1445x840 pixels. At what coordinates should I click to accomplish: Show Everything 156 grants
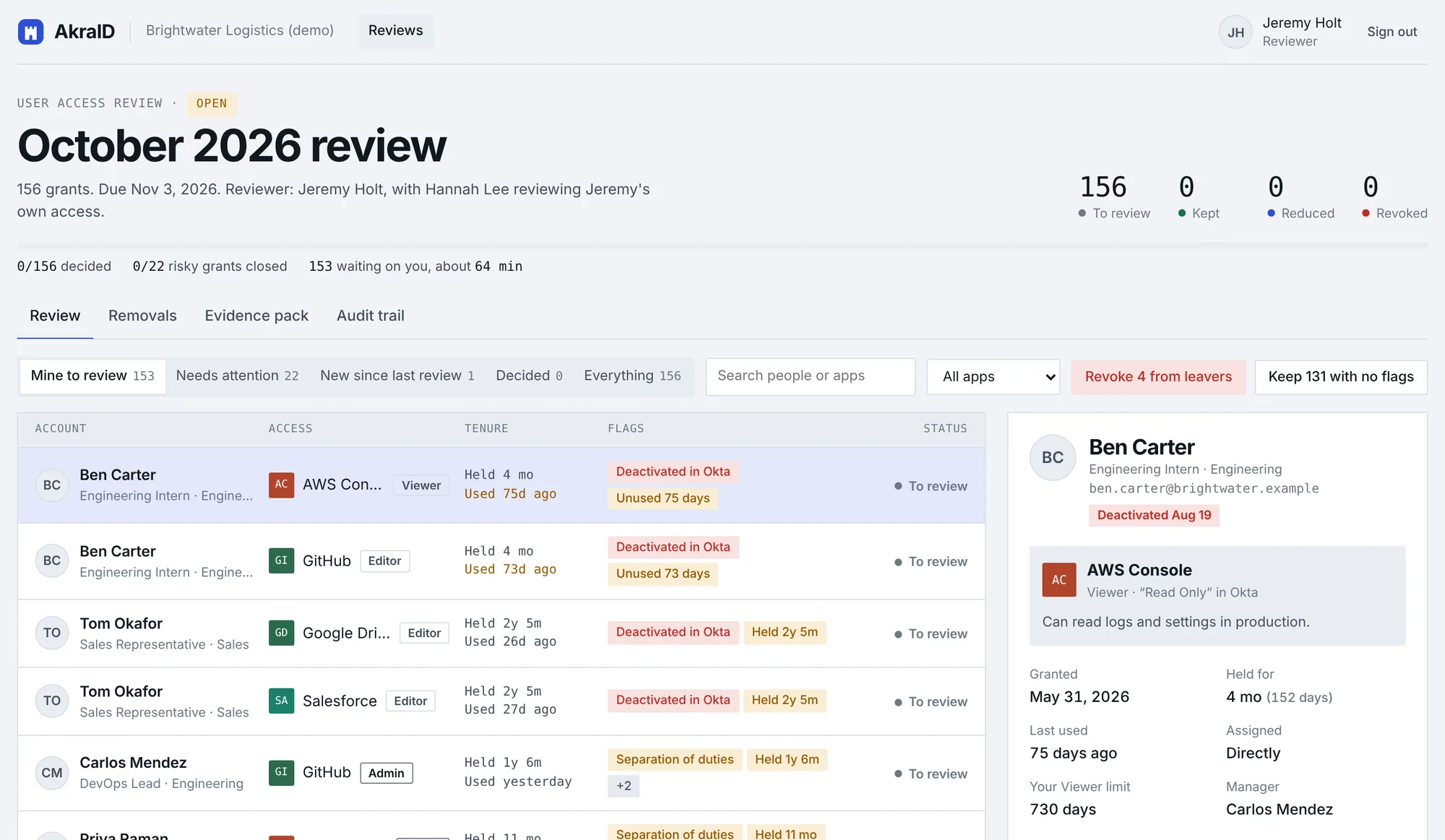pos(632,376)
